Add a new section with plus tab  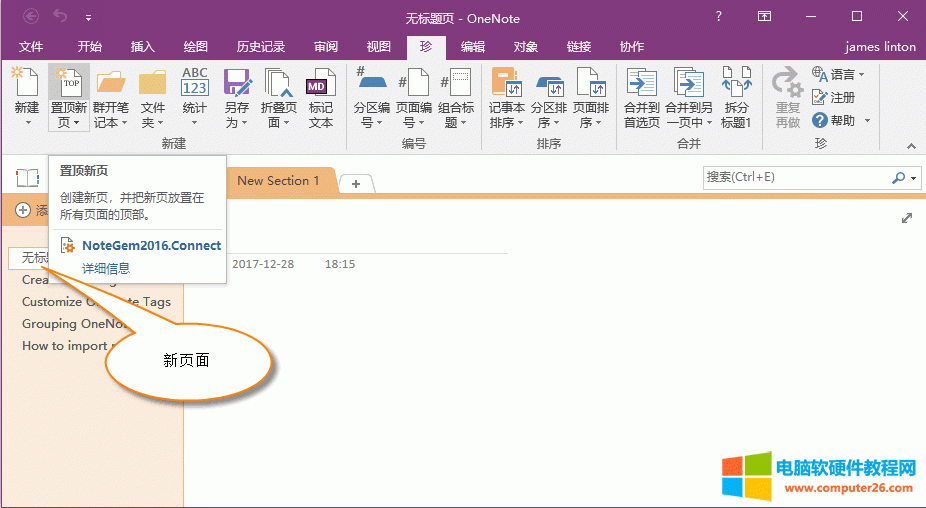(x=355, y=183)
